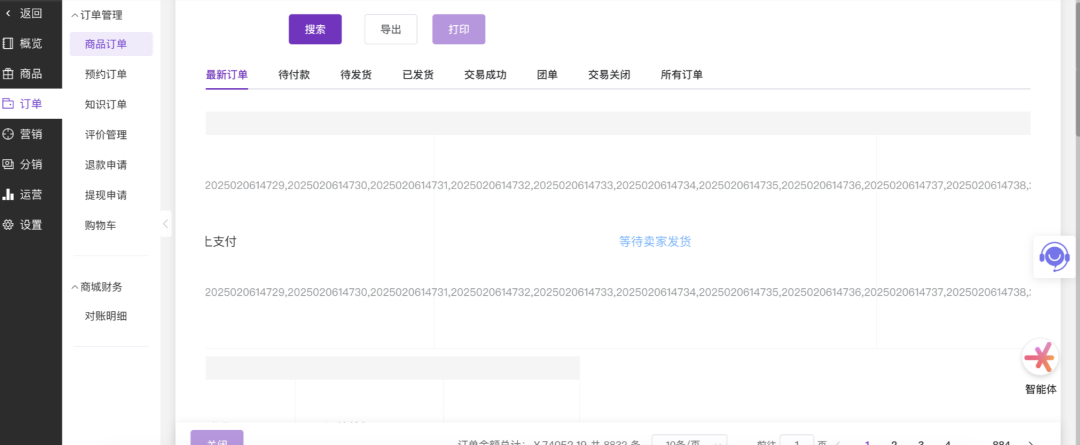
Task: Switch to the 交易成功 tab
Action: 485,75
